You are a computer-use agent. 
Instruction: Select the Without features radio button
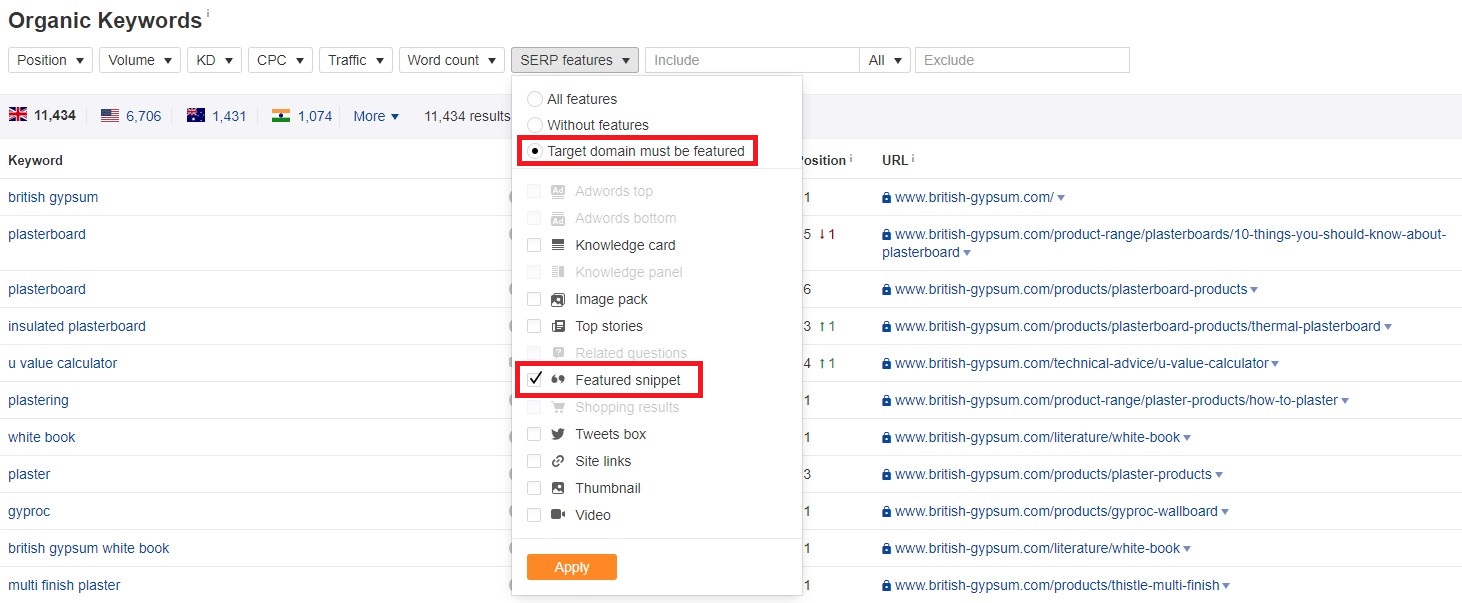[535, 126]
